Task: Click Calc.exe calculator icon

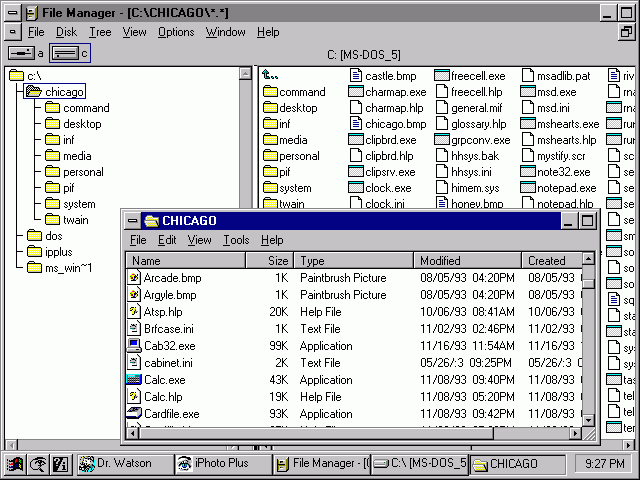Action: pyautogui.click(x=133, y=380)
